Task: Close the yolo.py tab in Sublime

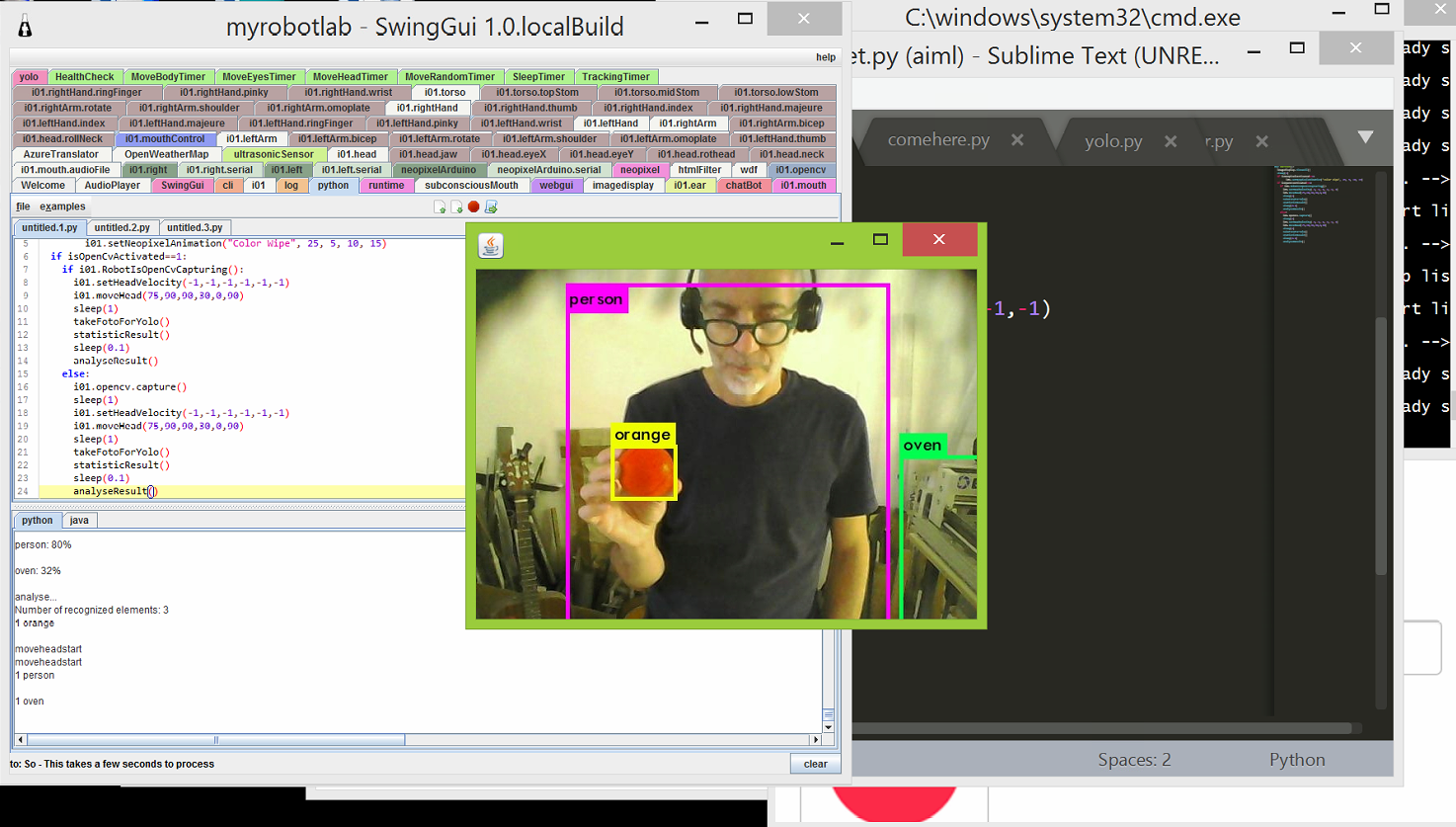Action: tap(1171, 141)
